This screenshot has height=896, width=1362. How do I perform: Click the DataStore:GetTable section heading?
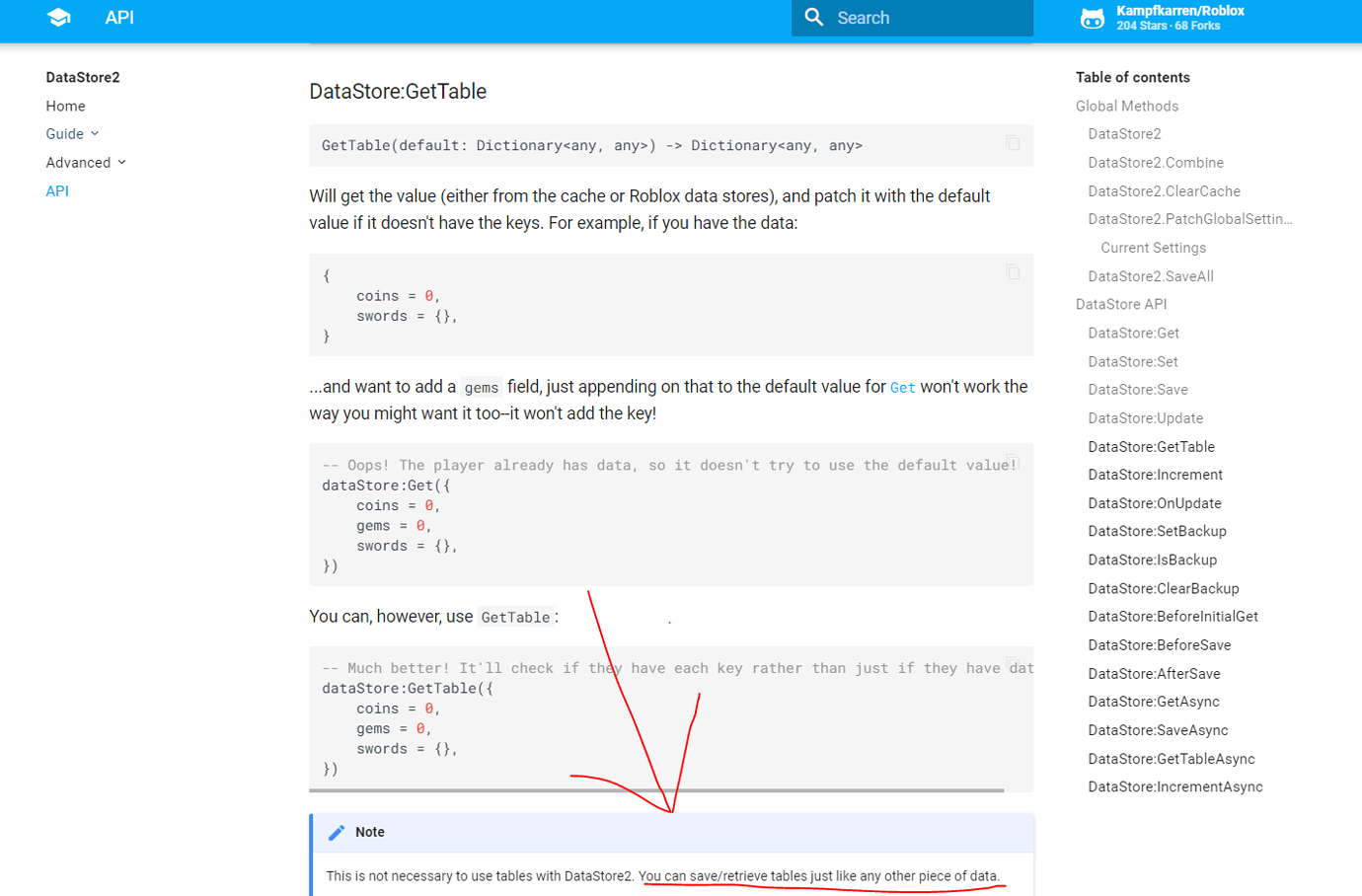(x=398, y=92)
